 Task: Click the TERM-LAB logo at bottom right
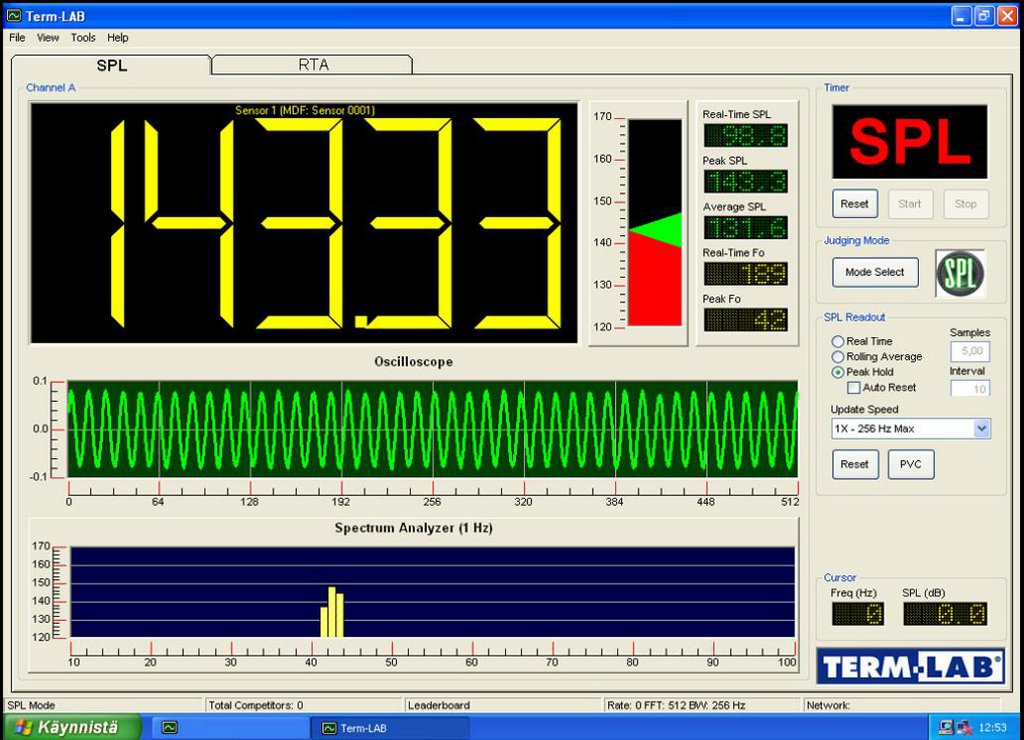[x=910, y=665]
